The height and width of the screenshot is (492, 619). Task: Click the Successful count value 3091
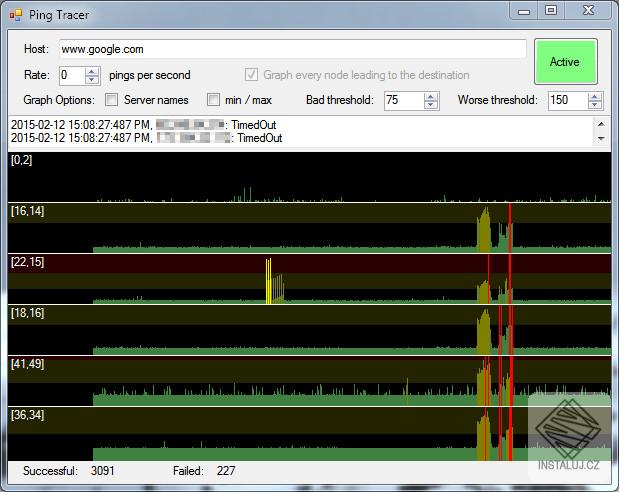[103, 471]
